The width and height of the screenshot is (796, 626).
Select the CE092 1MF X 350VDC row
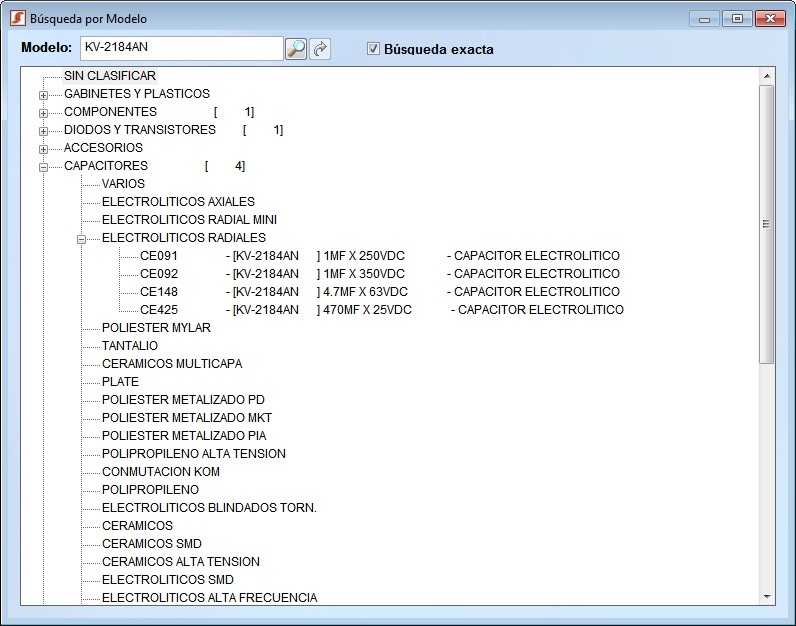380,274
